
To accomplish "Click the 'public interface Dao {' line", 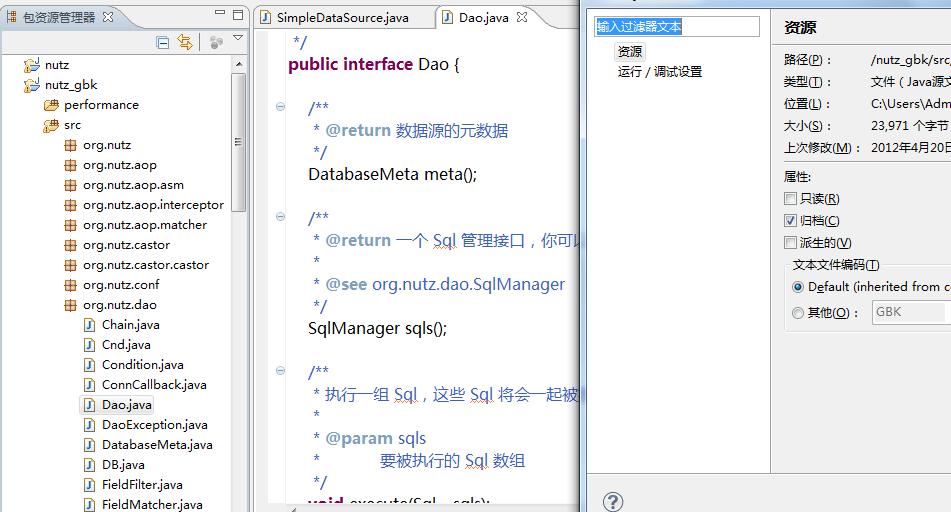I will (x=374, y=64).
